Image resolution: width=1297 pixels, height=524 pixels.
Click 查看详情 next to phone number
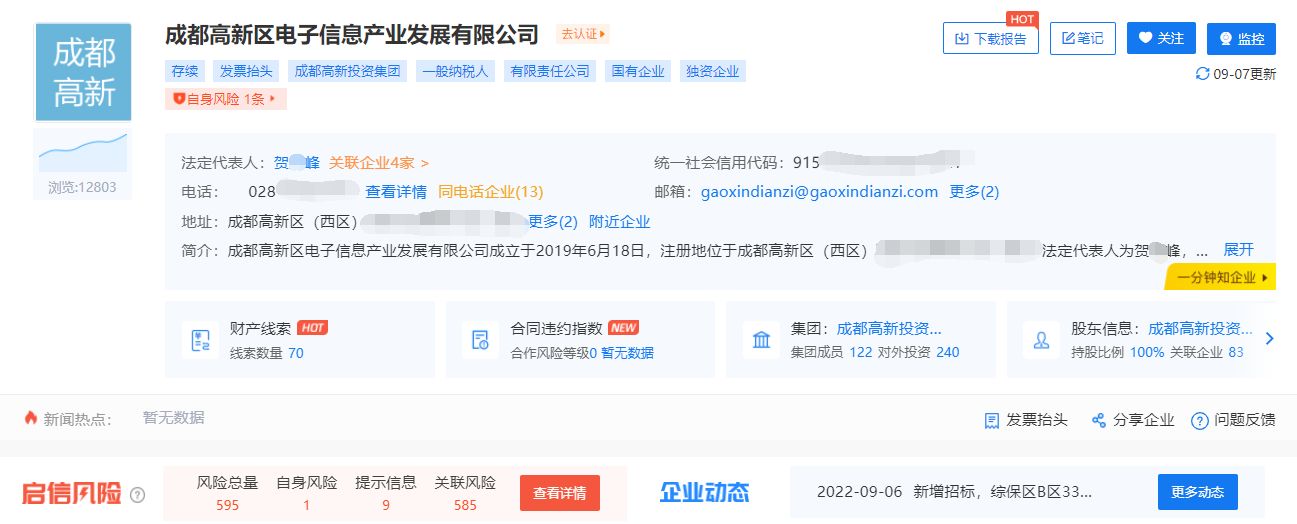[x=396, y=192]
